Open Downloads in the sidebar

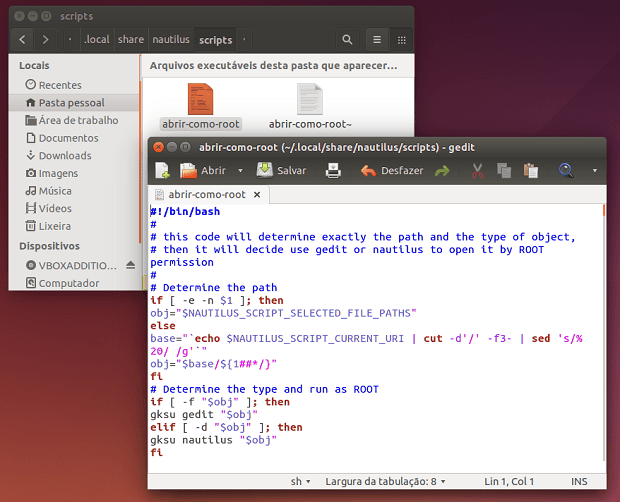[x=74, y=155]
